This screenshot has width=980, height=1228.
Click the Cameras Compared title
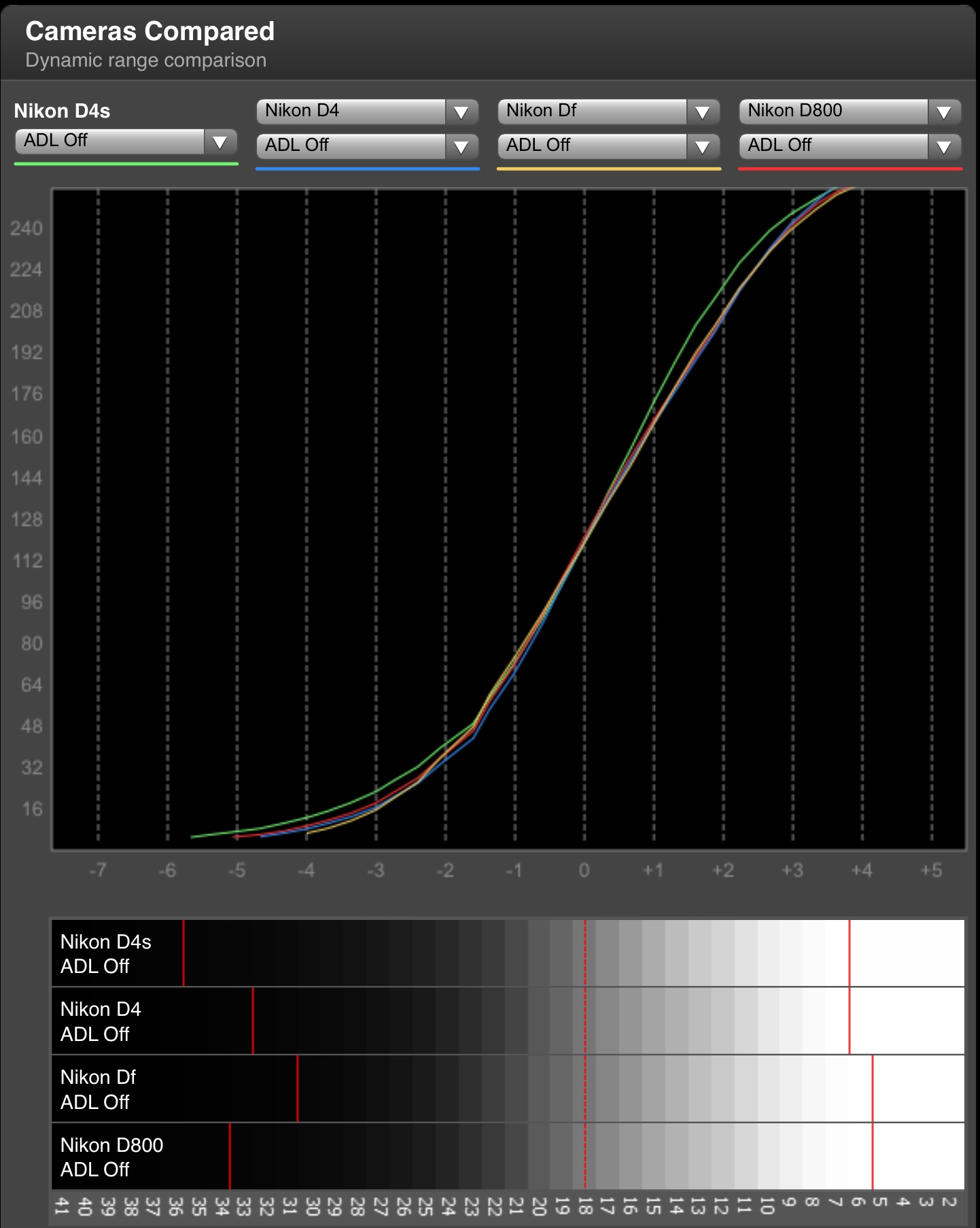(x=150, y=31)
